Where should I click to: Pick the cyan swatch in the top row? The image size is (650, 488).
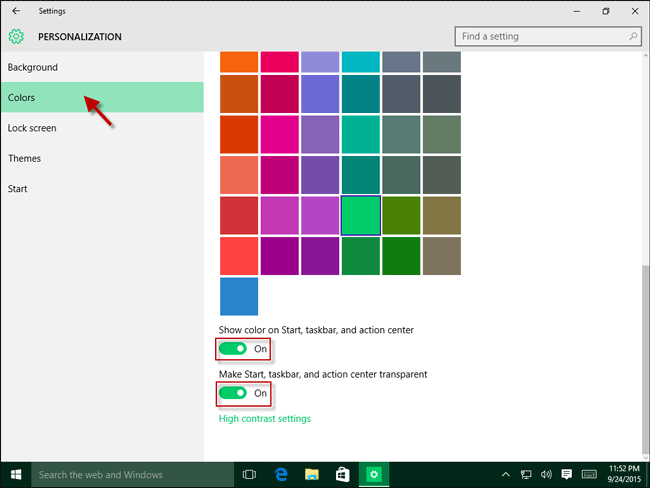[x=361, y=62]
